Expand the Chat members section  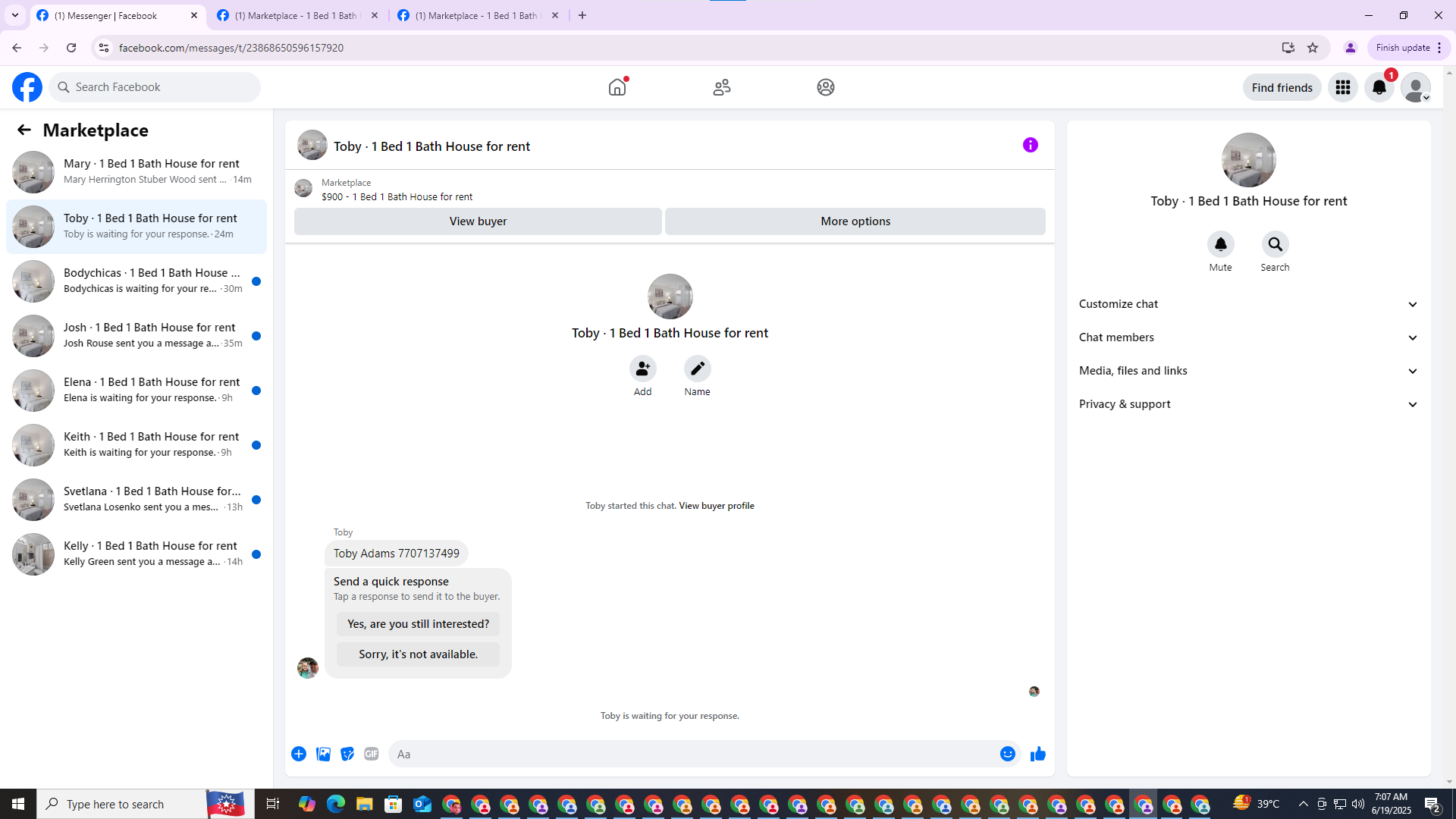click(x=1249, y=337)
